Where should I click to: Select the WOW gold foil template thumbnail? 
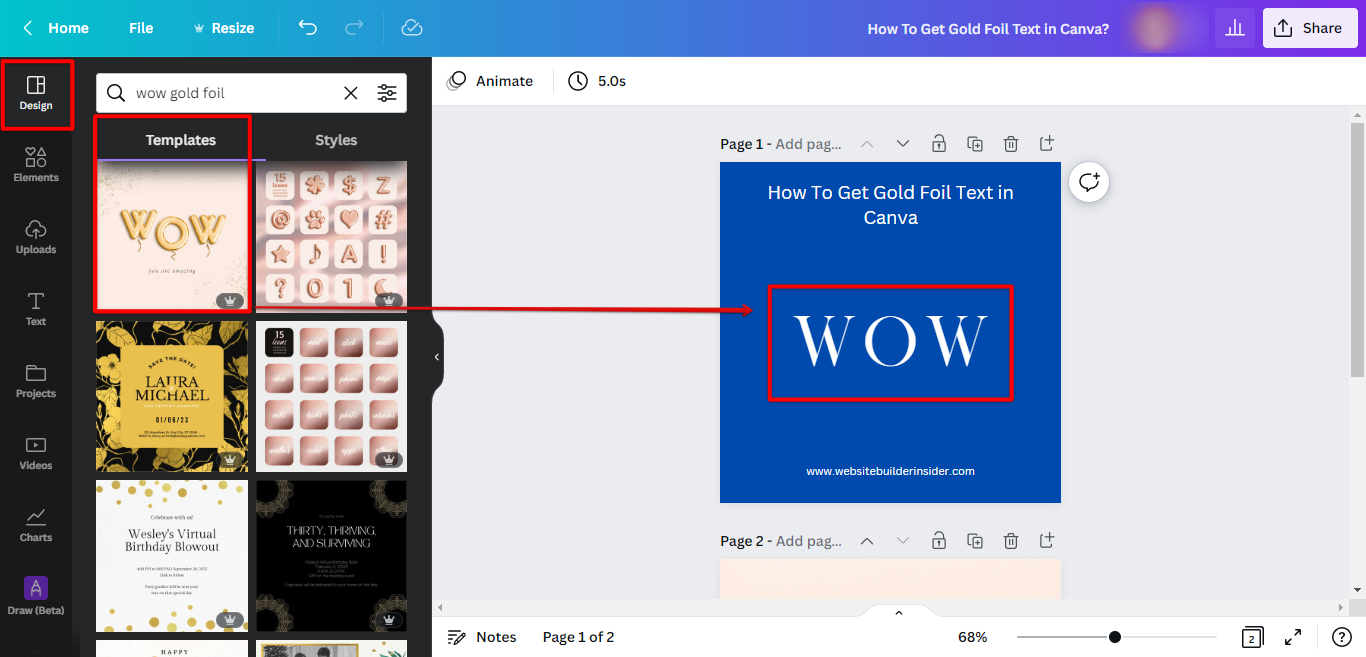(x=171, y=235)
